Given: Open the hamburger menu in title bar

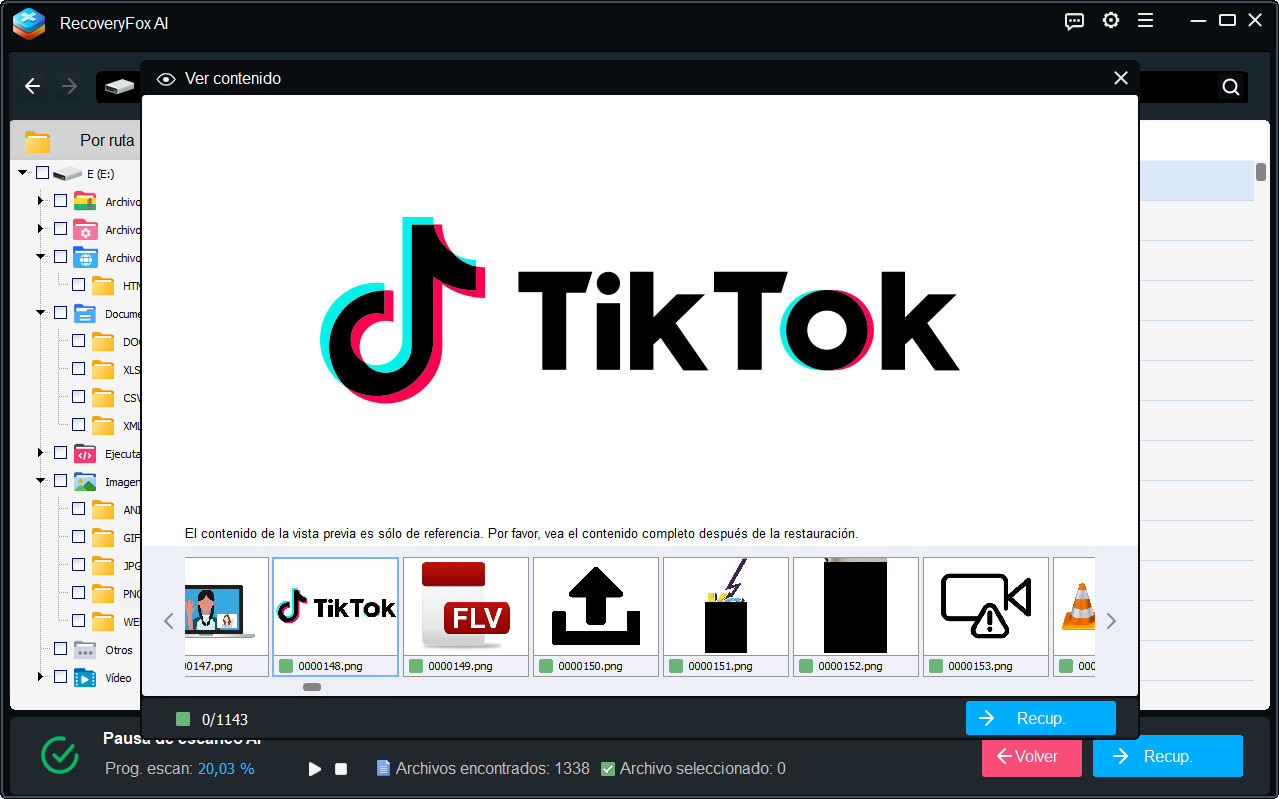Looking at the screenshot, I should 1145,21.
